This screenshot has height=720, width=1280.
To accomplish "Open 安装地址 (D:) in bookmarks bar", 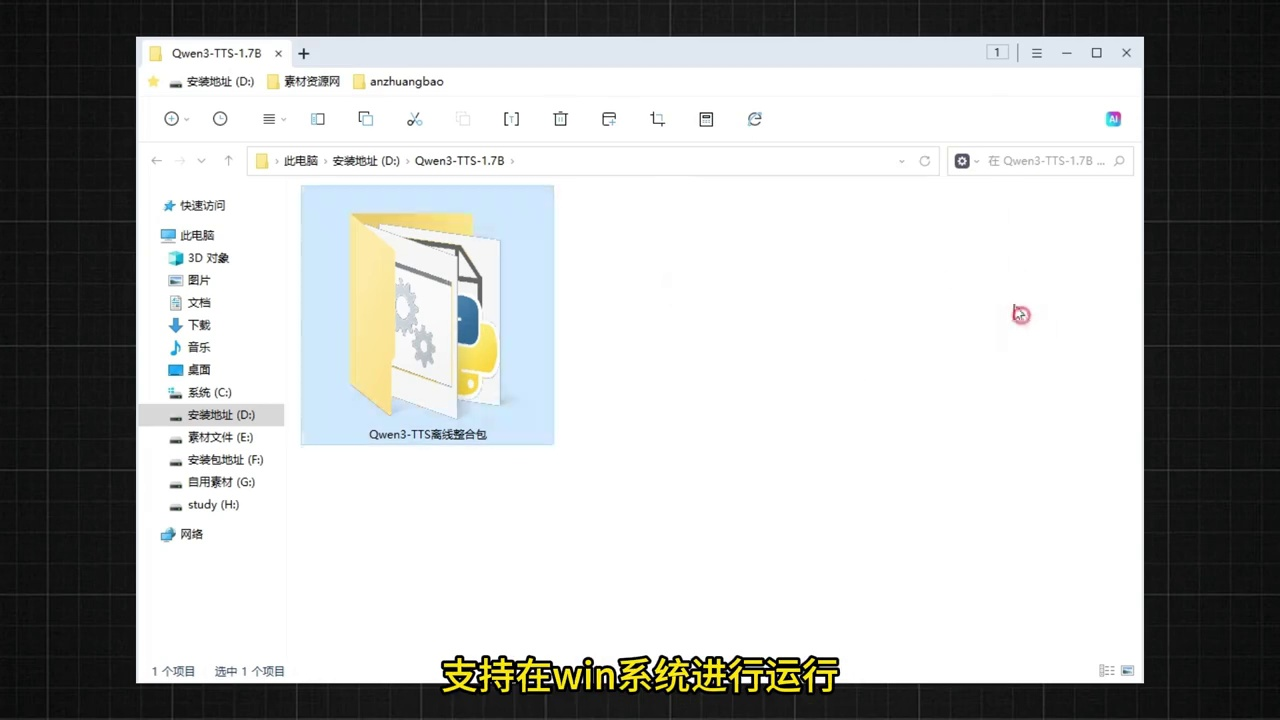I will coord(211,81).
